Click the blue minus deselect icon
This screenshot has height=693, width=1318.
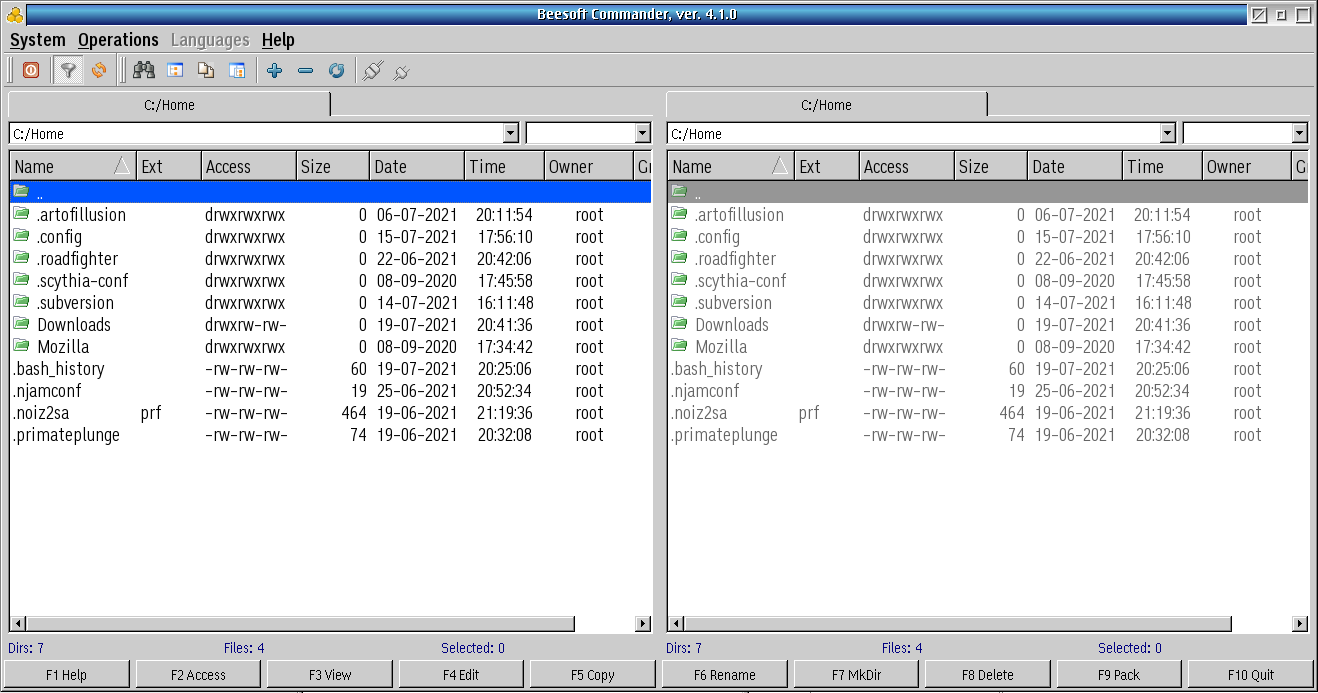click(306, 70)
